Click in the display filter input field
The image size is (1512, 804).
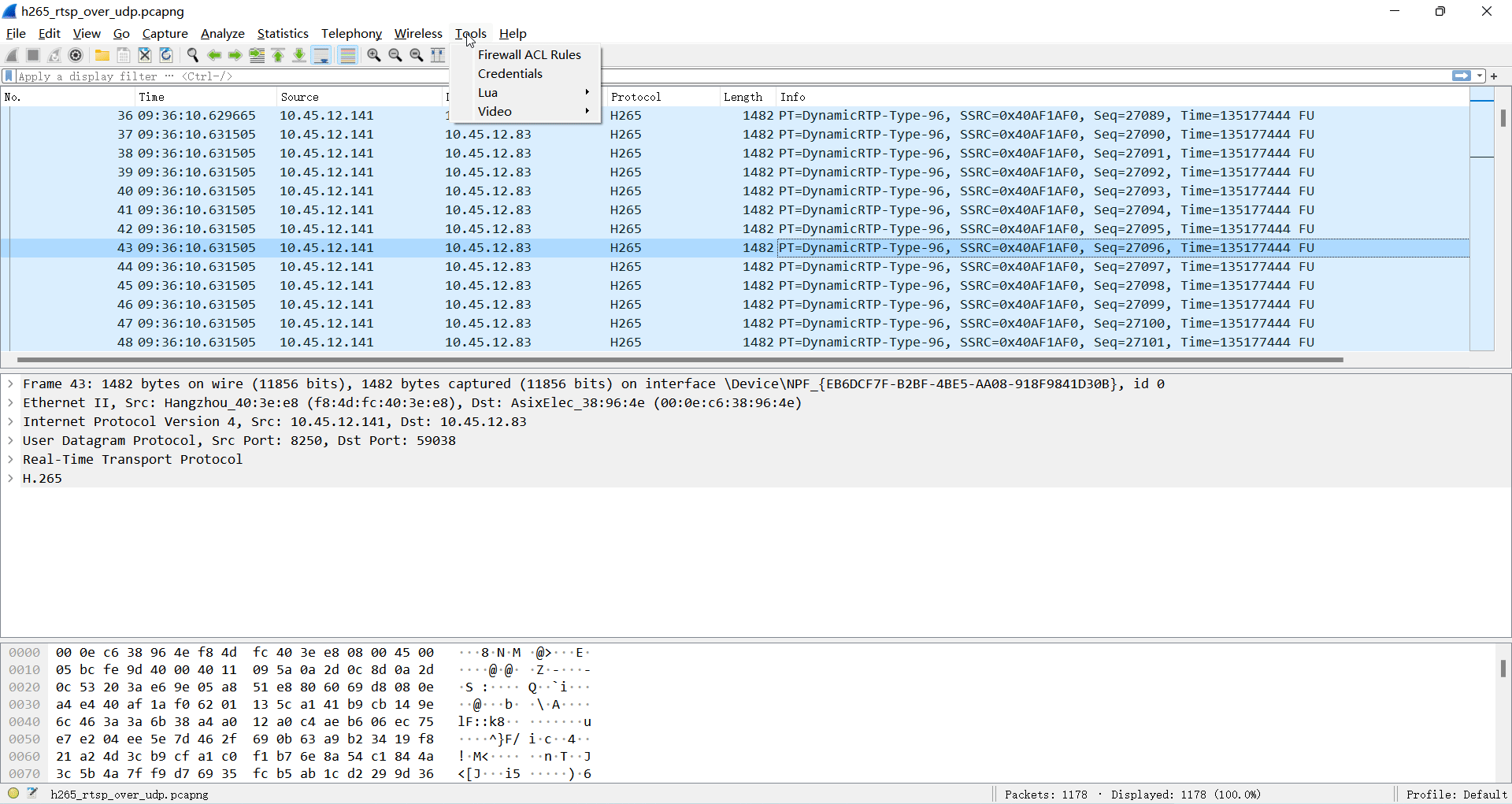(732, 76)
